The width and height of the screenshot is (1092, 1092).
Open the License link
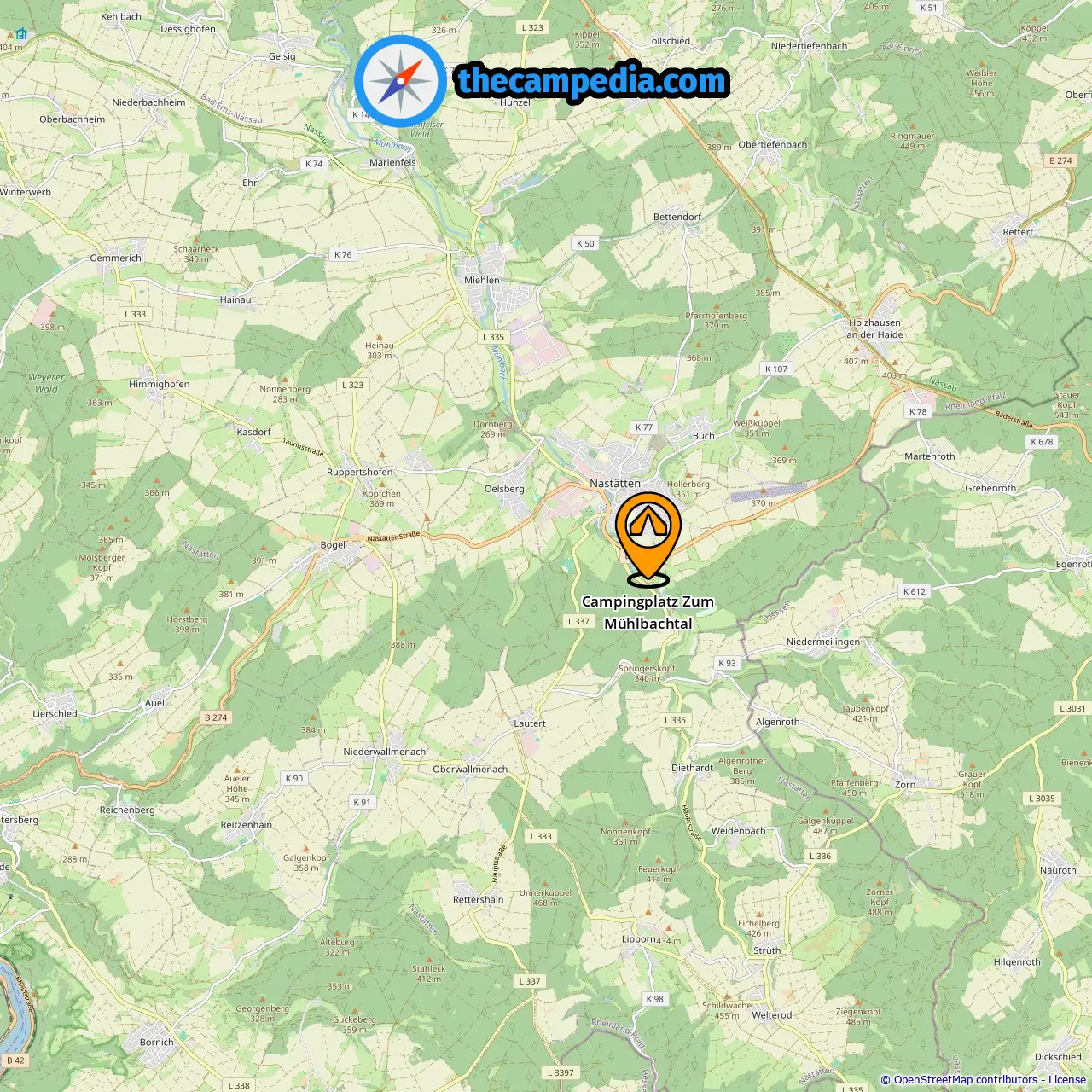(x=1067, y=1080)
